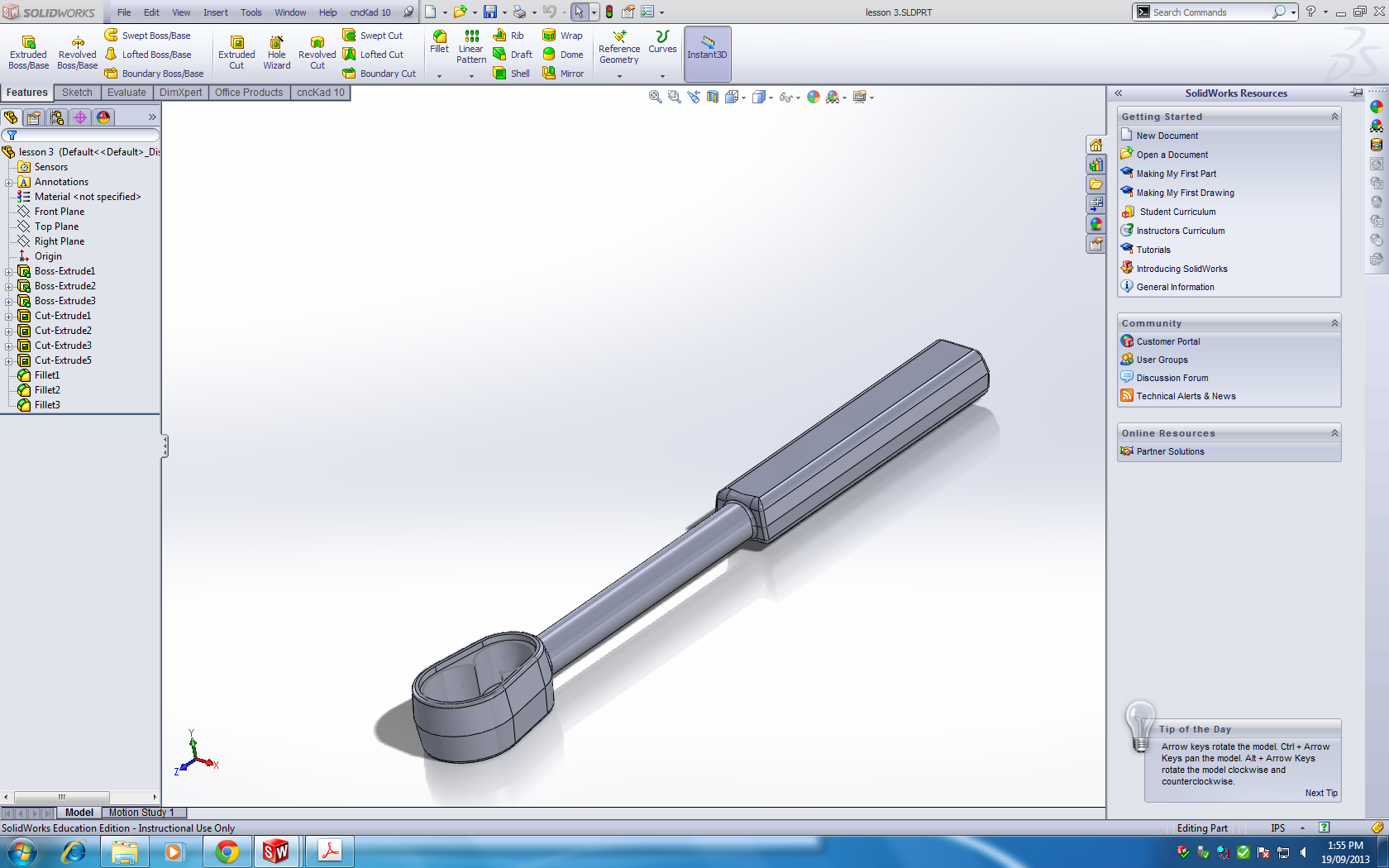Click the Lofted Cut tool
Viewport: 1389px width, 868px height.
[x=373, y=54]
